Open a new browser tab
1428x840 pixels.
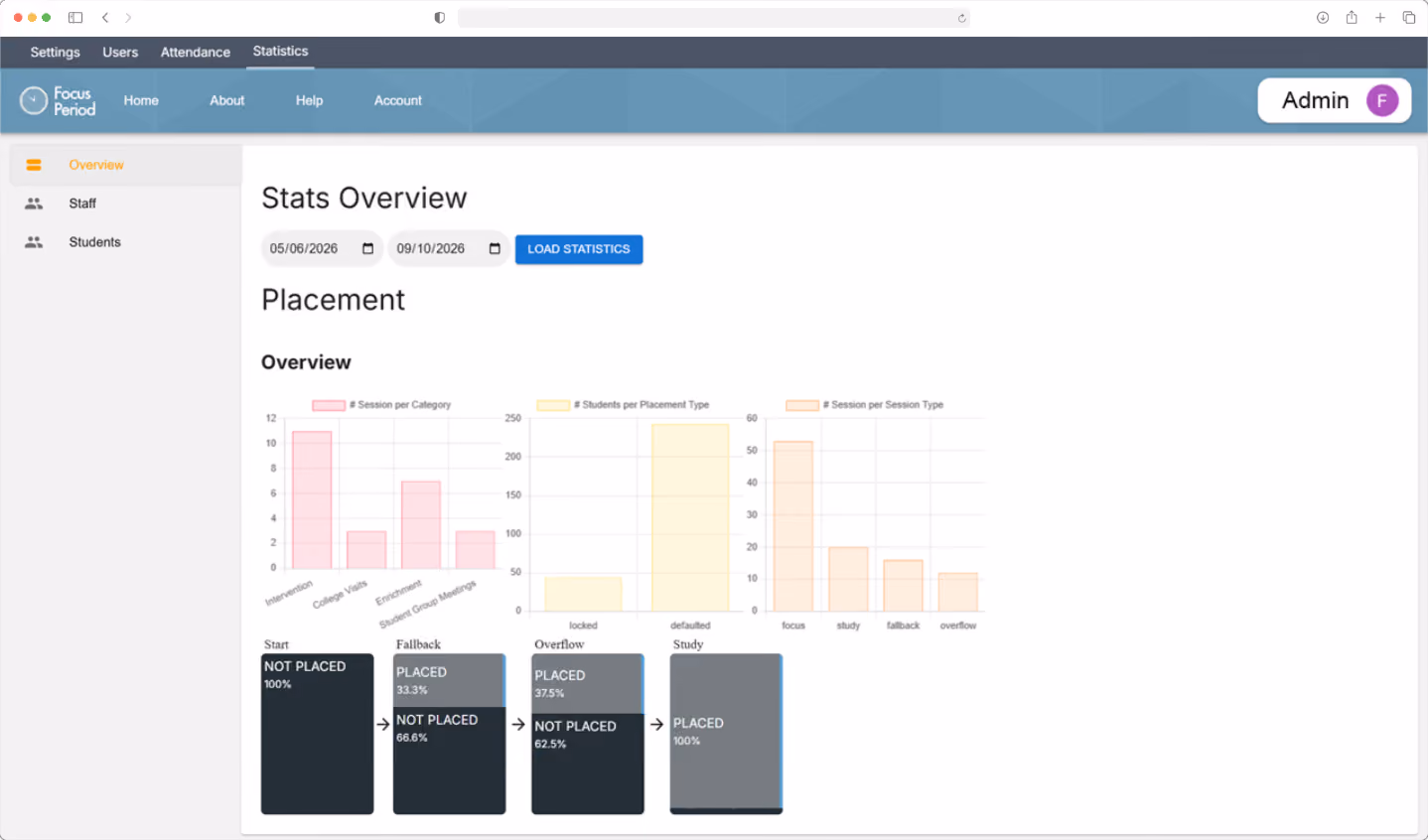(x=1380, y=18)
